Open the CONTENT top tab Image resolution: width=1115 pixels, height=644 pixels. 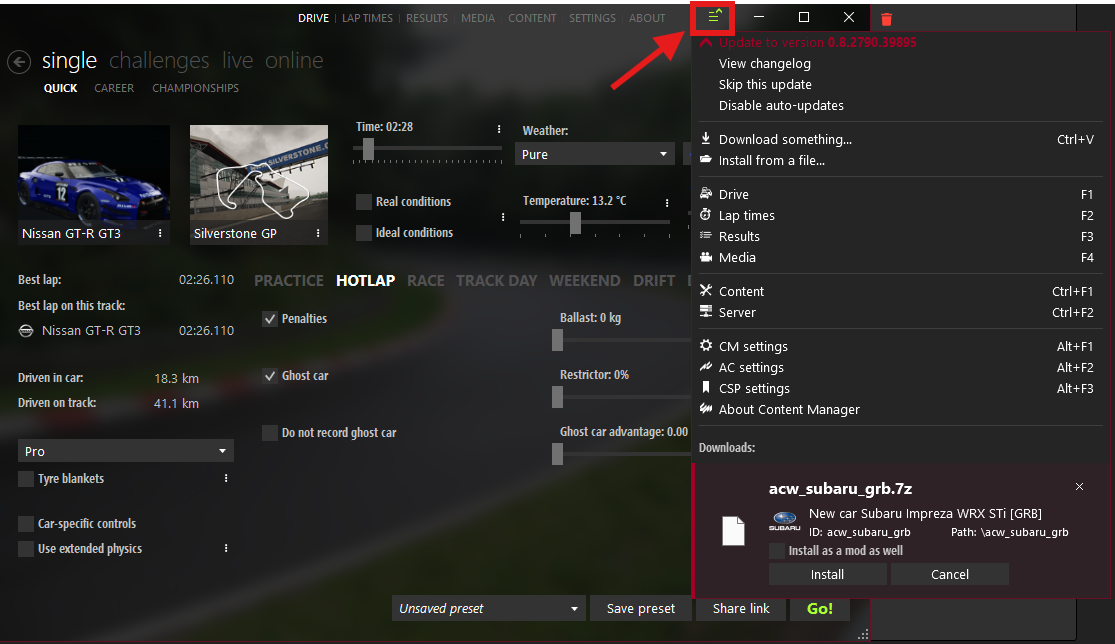tap(532, 18)
